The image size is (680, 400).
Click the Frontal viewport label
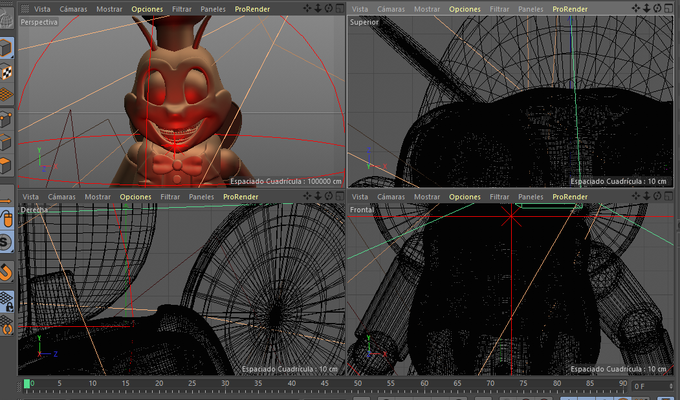point(362,210)
